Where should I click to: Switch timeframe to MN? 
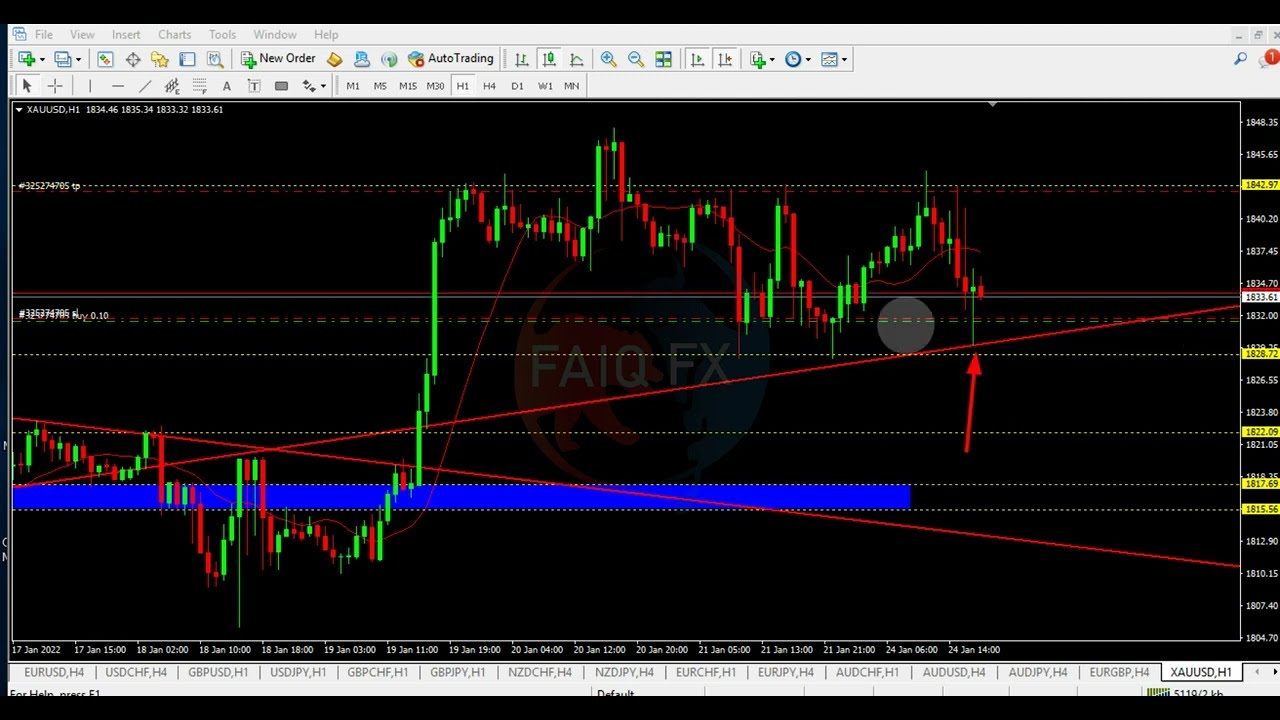(x=571, y=86)
